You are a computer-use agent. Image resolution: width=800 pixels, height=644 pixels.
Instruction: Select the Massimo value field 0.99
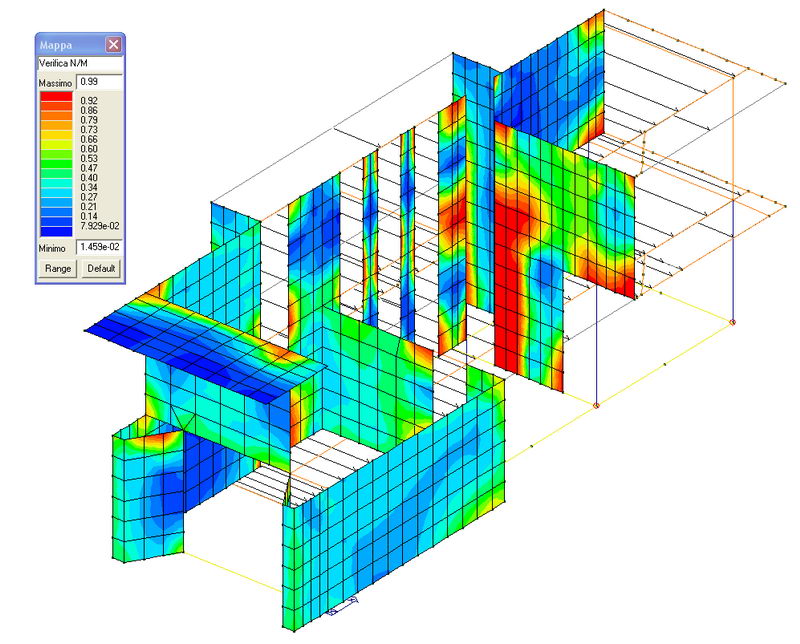[99, 82]
